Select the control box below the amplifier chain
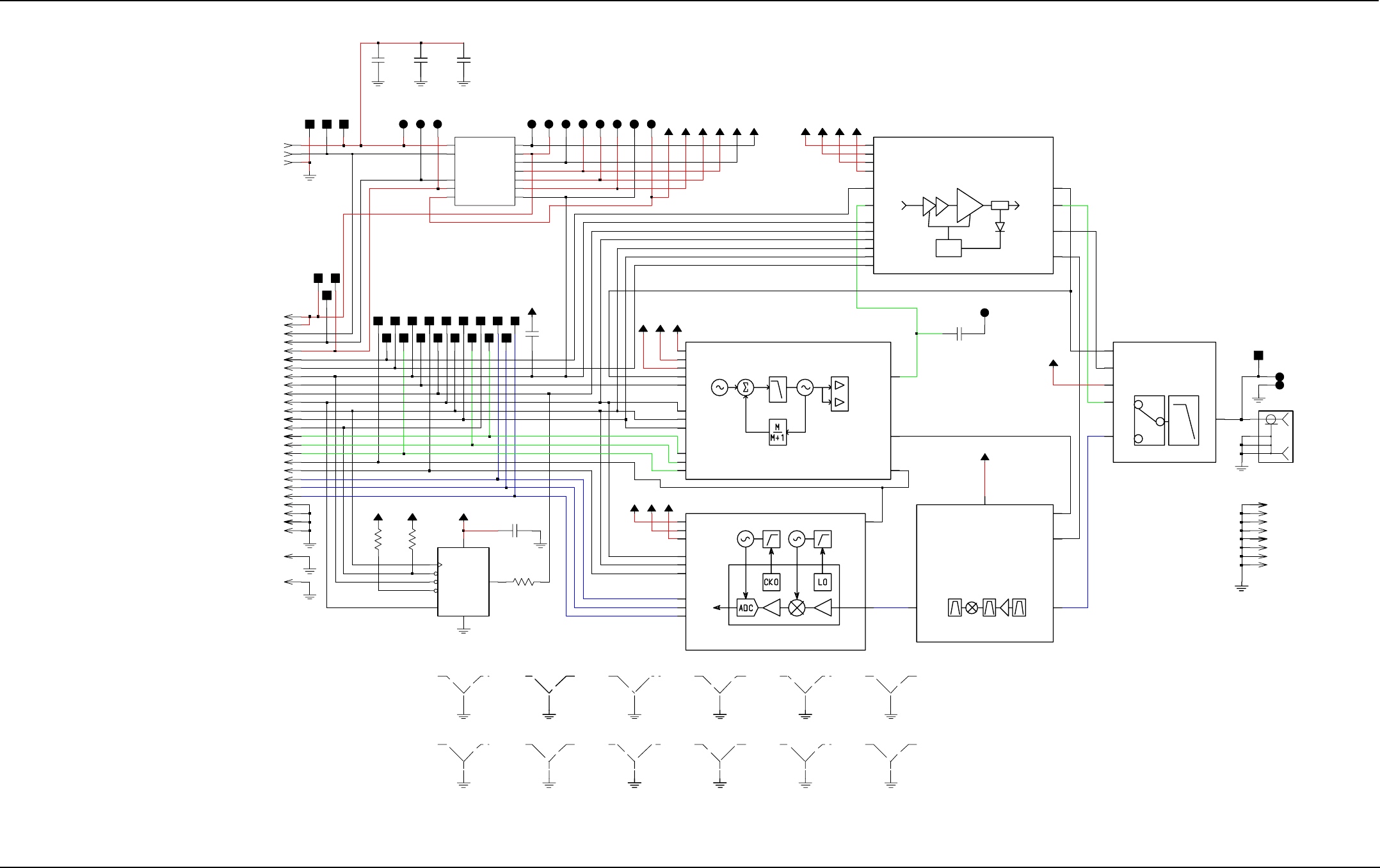This screenshot has width=1380, height=868. [949, 248]
